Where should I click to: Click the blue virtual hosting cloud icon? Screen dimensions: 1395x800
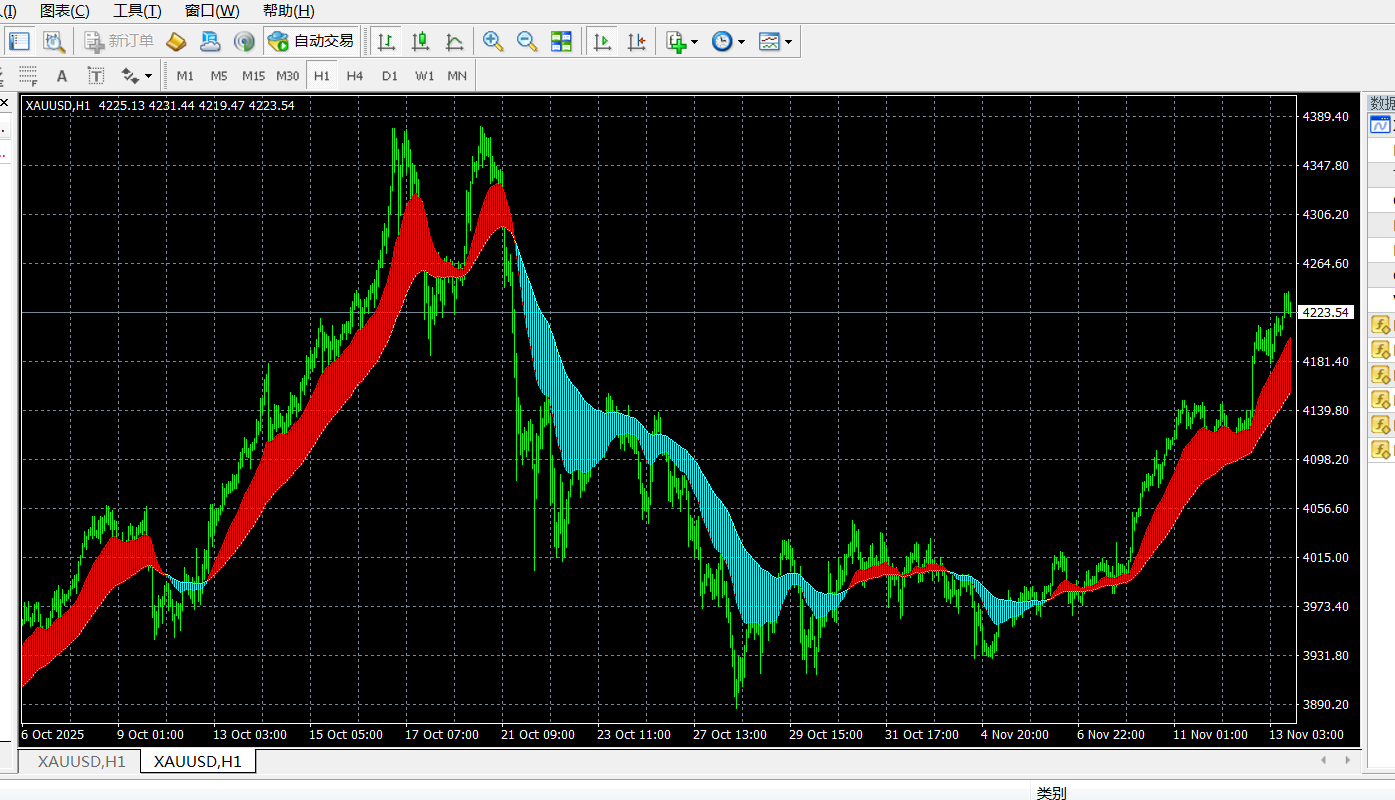click(210, 41)
